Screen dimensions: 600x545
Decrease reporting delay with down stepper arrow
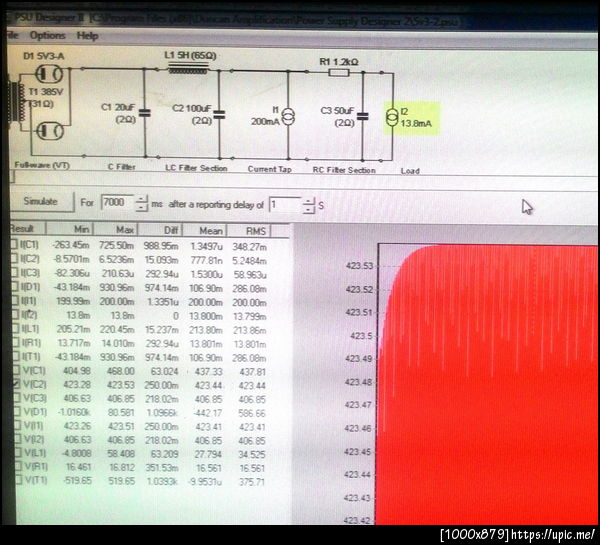309,210
